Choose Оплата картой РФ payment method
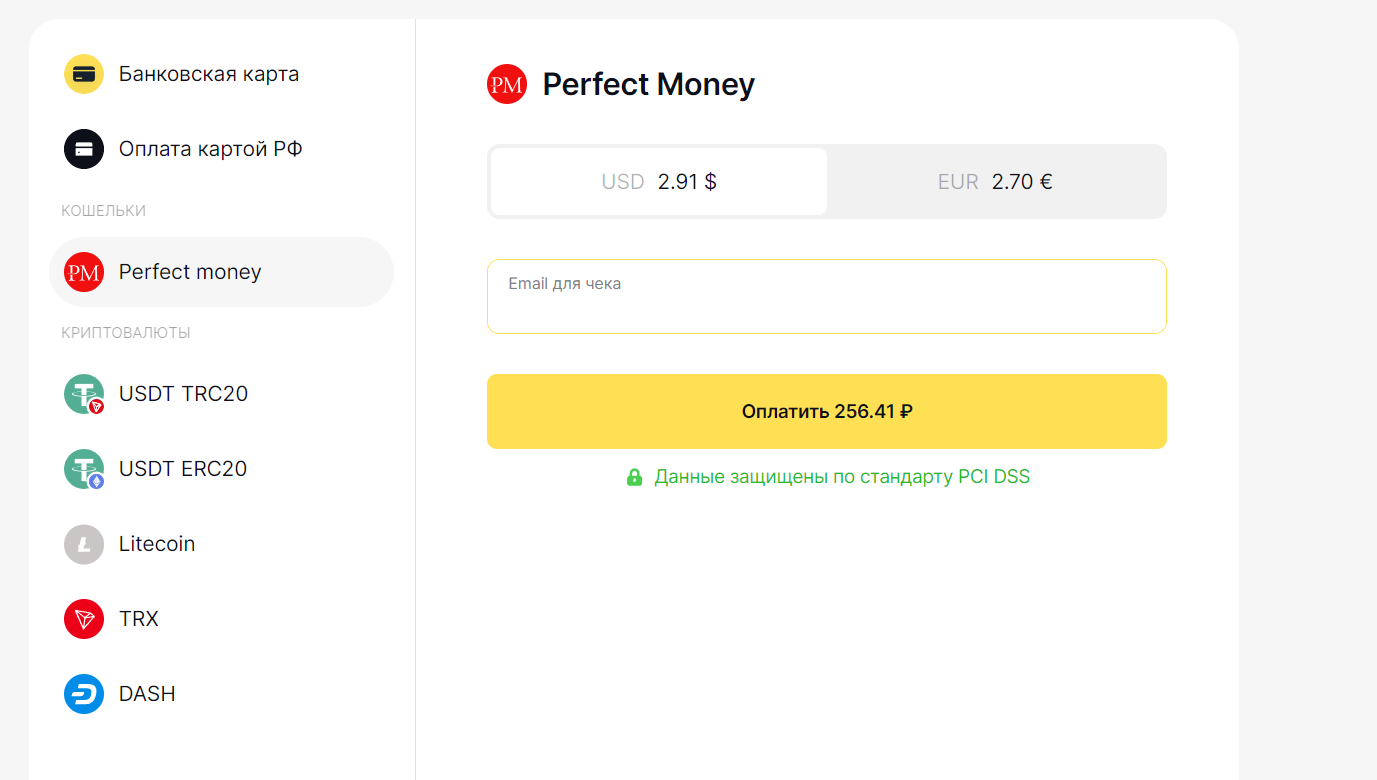 [211, 149]
